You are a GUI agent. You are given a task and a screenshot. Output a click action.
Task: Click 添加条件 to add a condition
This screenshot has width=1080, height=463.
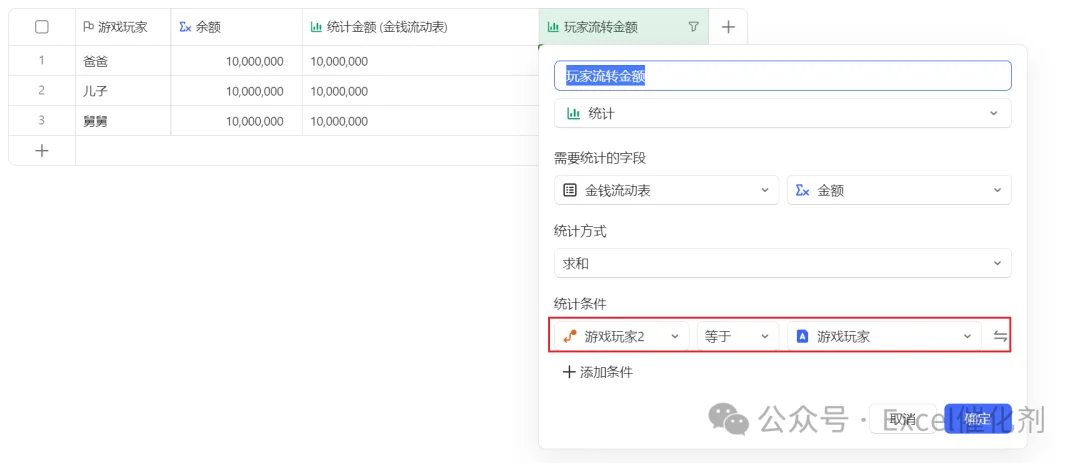coord(598,373)
